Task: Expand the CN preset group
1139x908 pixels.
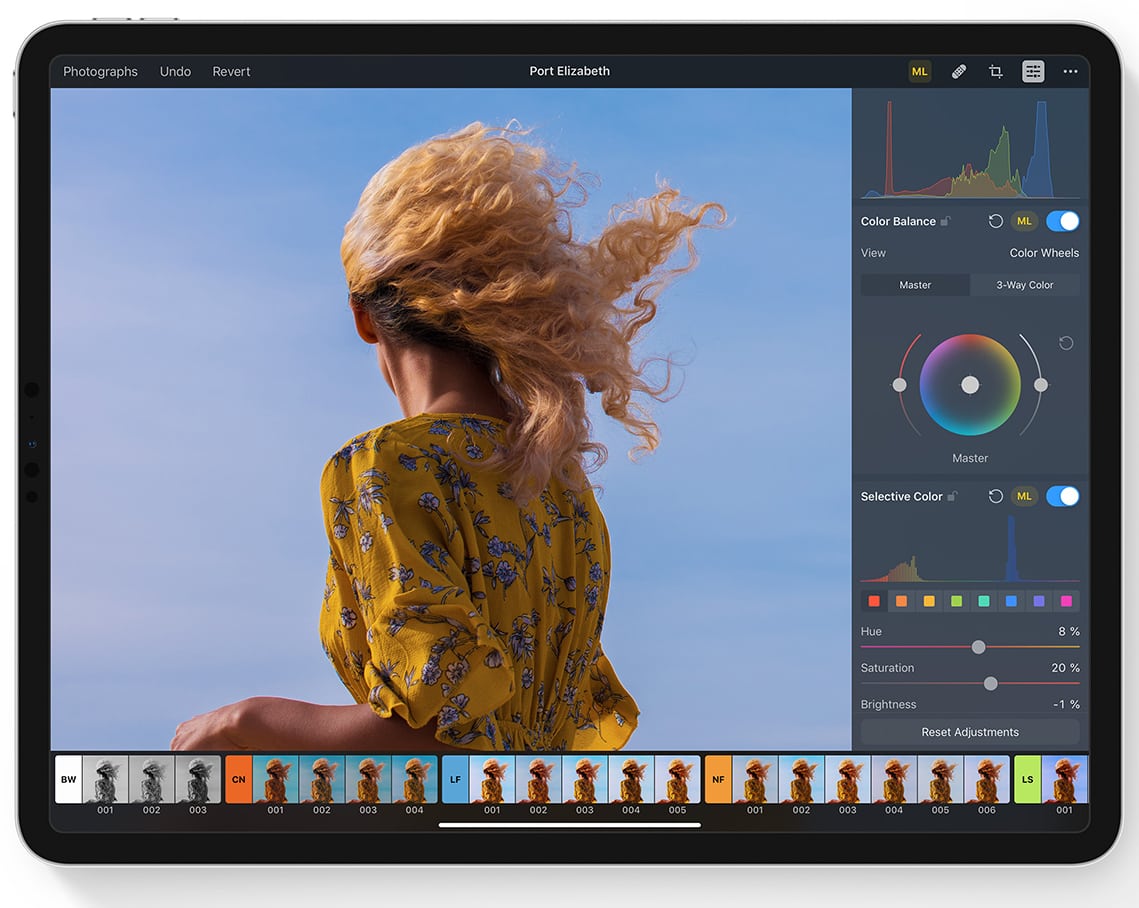Action: point(238,780)
